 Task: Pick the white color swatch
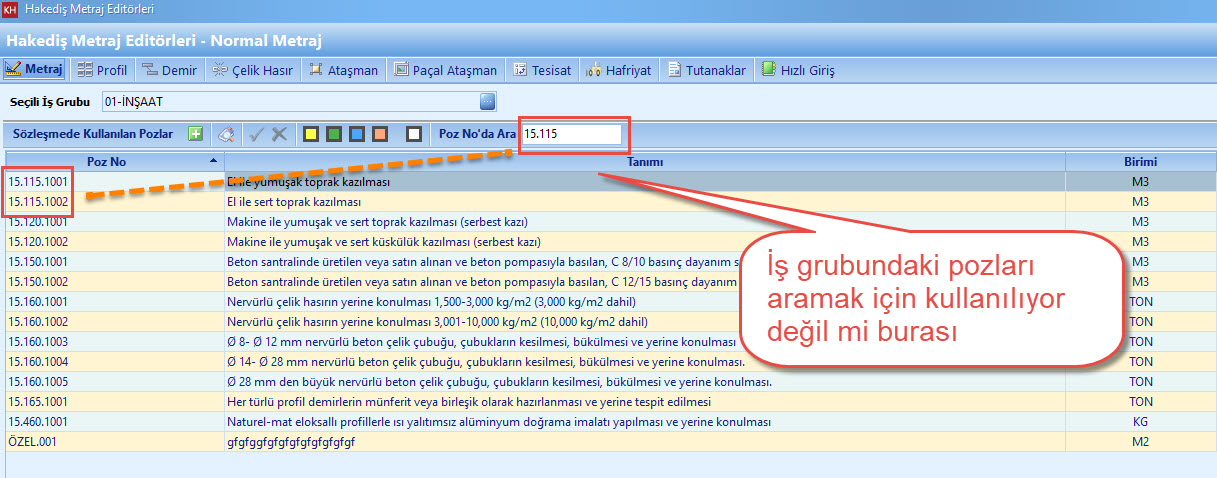pos(413,134)
